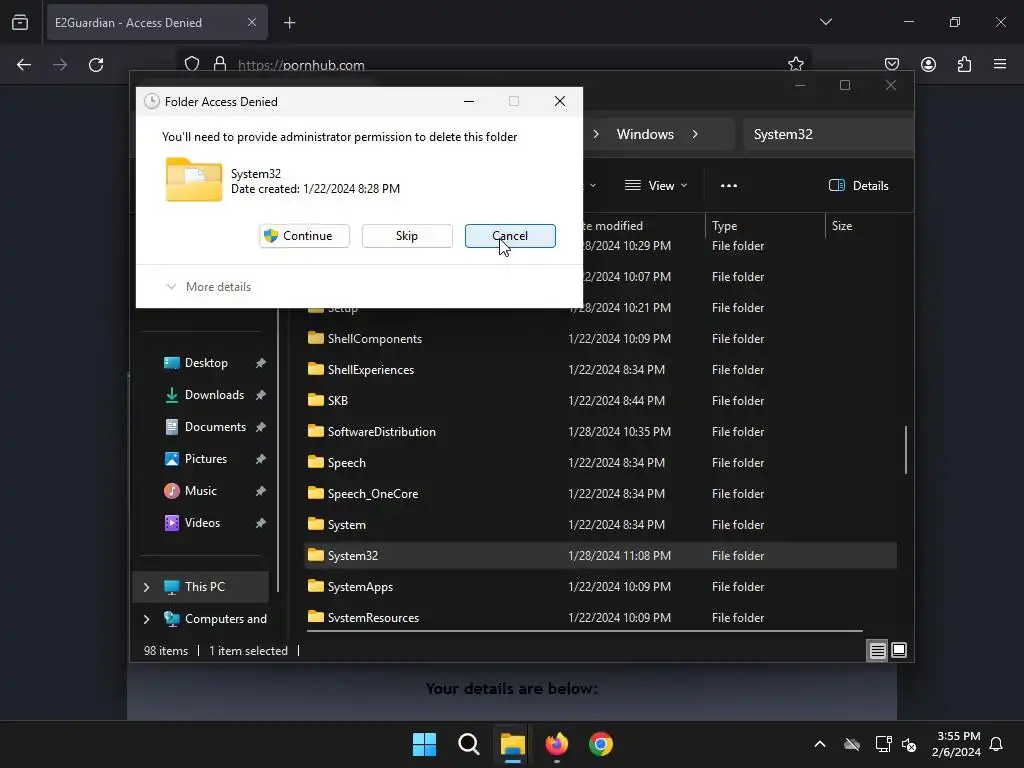Sort by the Type column header
This screenshot has width=1024, height=768.
click(724, 225)
